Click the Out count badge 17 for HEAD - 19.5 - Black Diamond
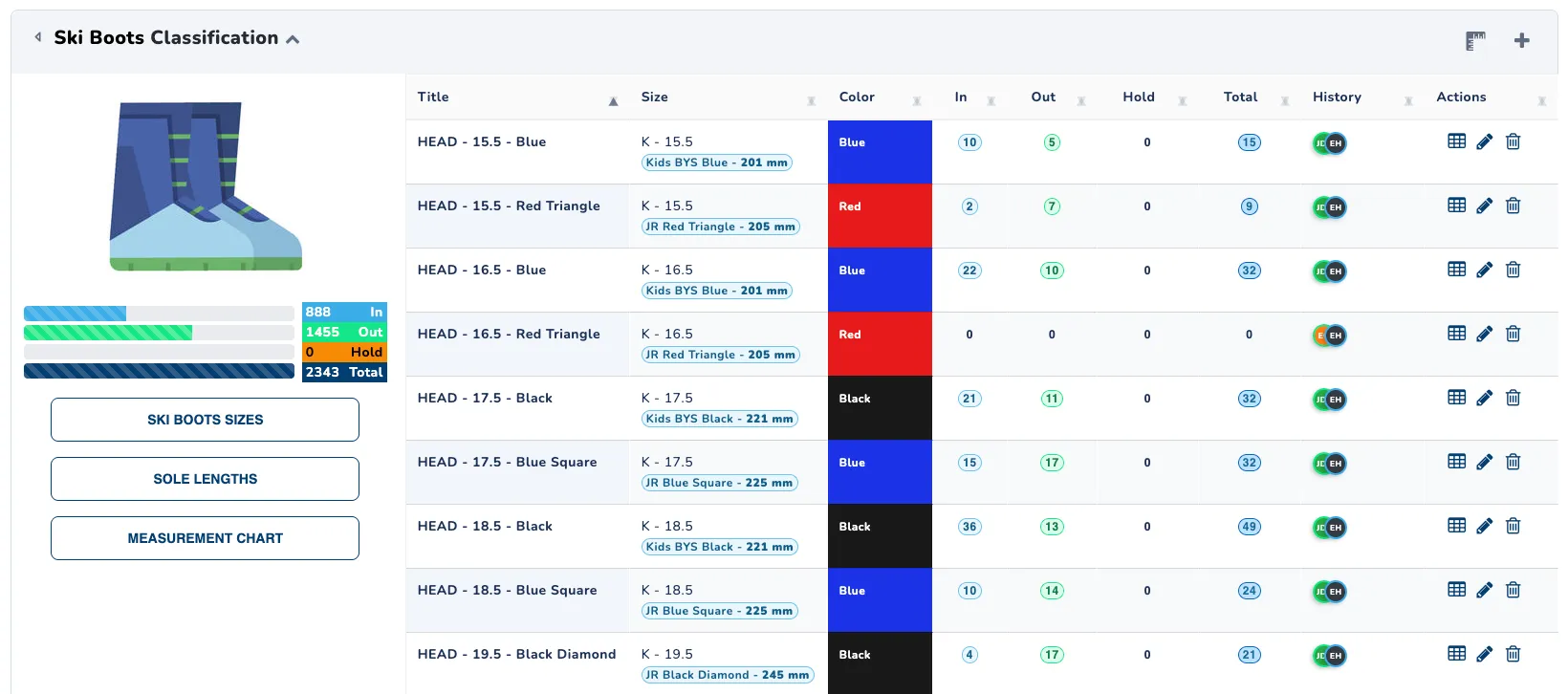The width and height of the screenshot is (1568, 694). point(1052,655)
